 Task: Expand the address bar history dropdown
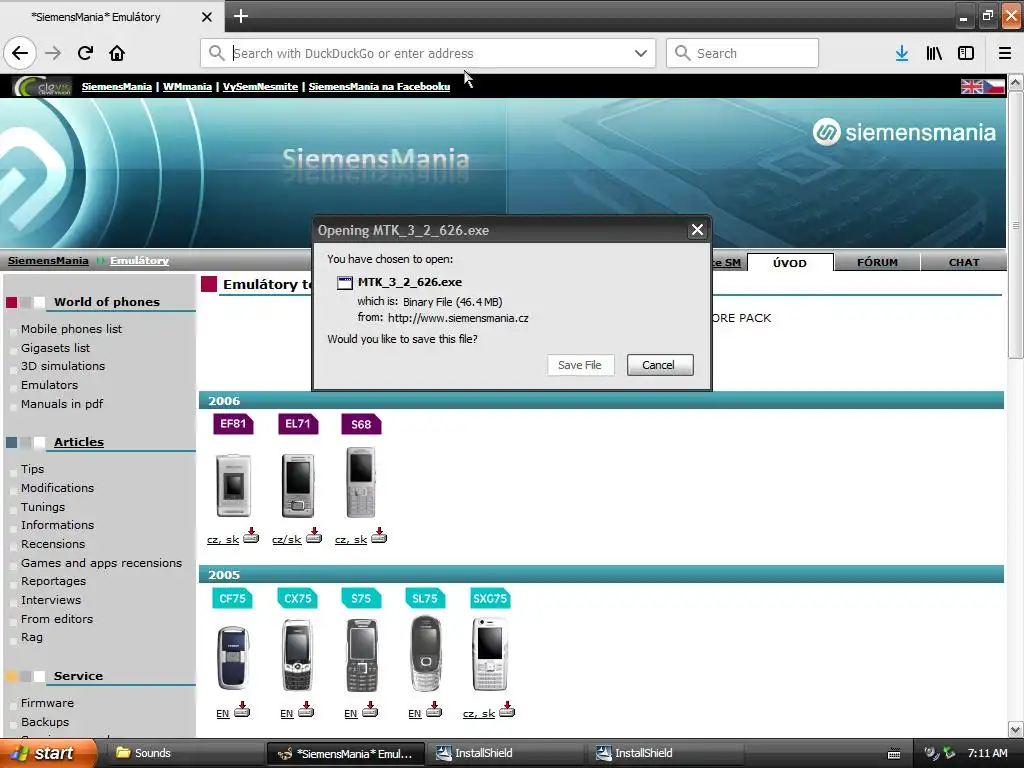coord(641,53)
